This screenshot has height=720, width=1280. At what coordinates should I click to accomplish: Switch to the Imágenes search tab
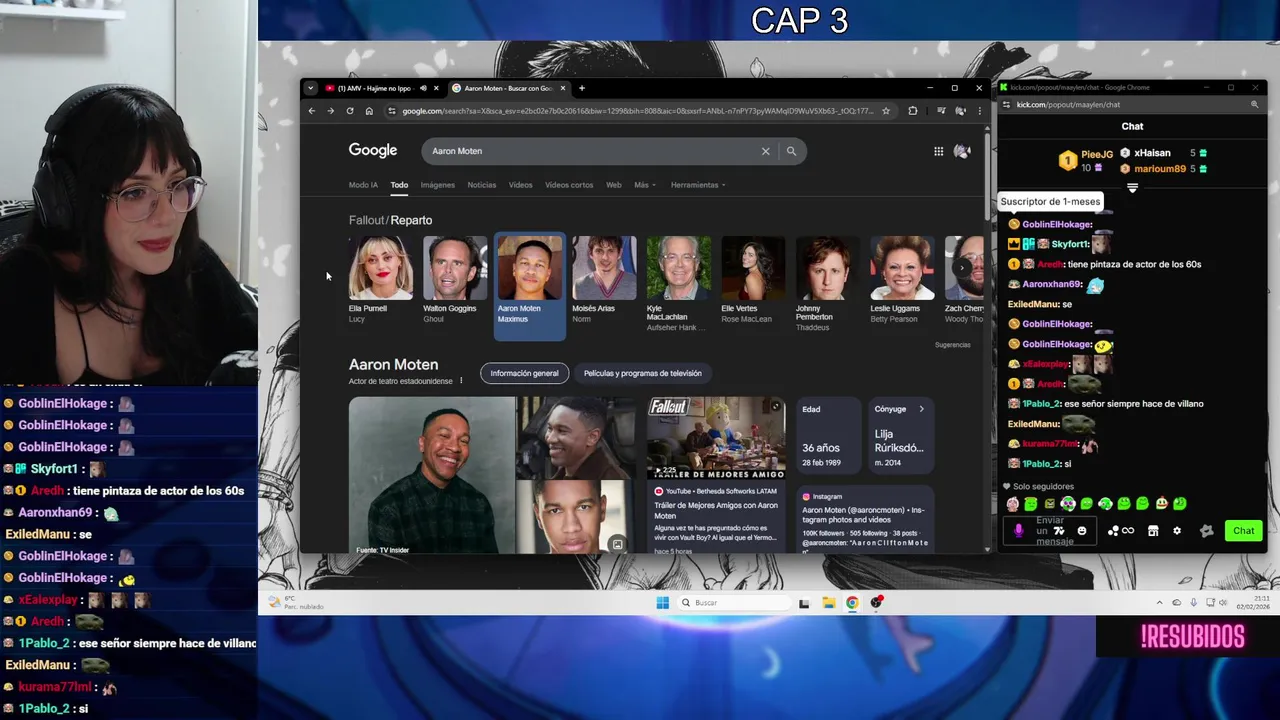click(437, 185)
